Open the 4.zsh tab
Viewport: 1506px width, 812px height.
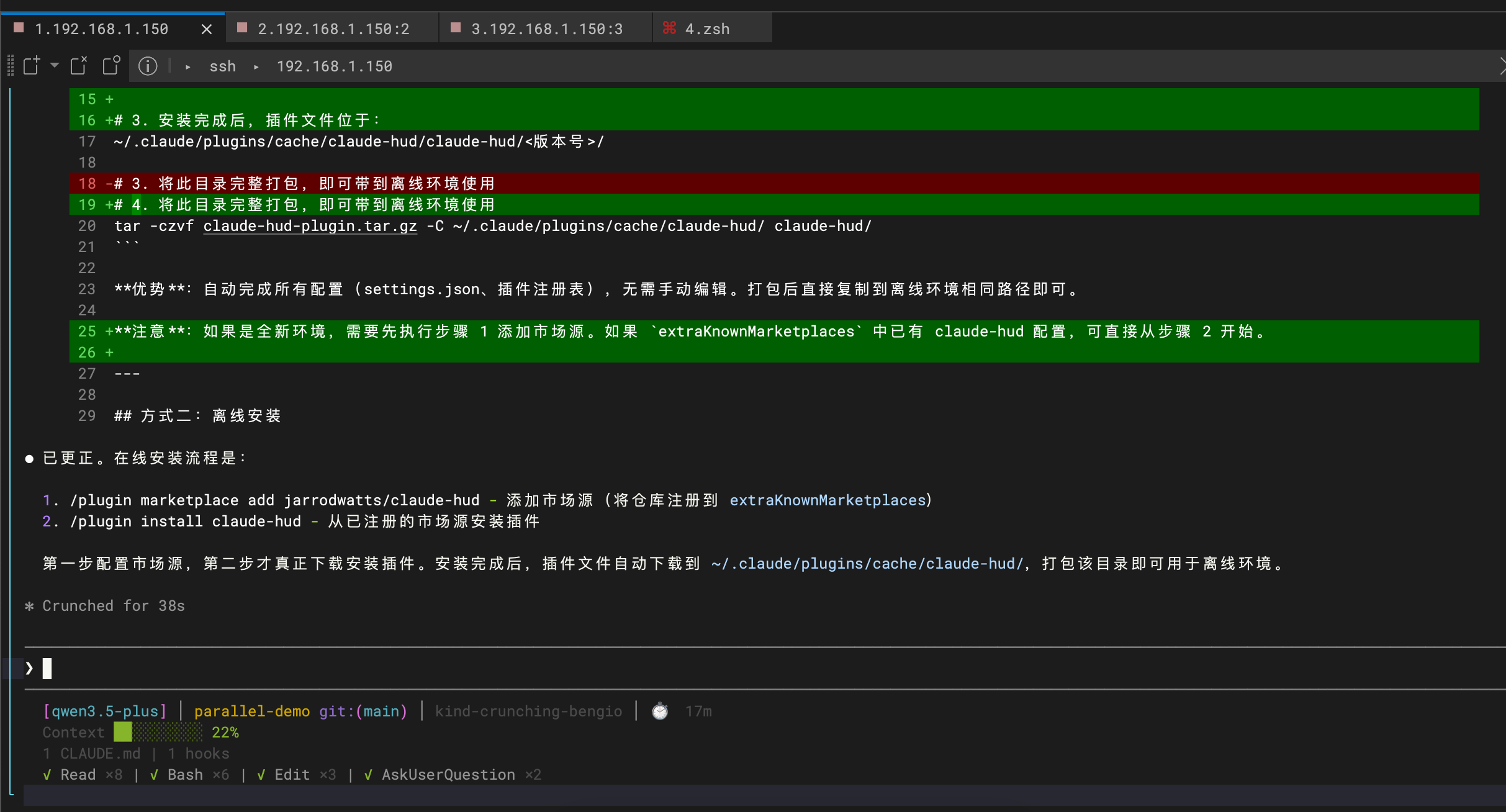click(x=707, y=29)
